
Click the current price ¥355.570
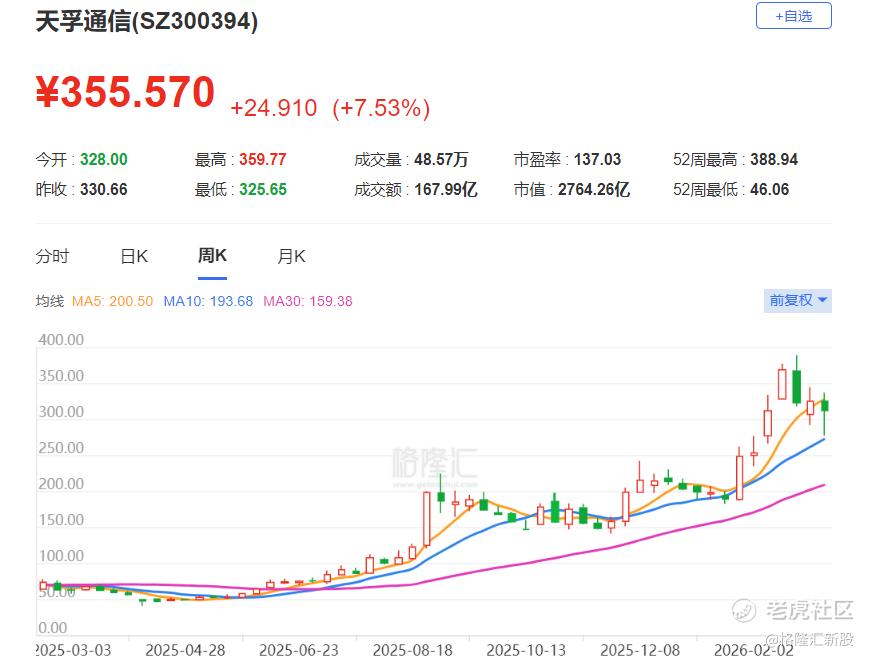(125, 92)
